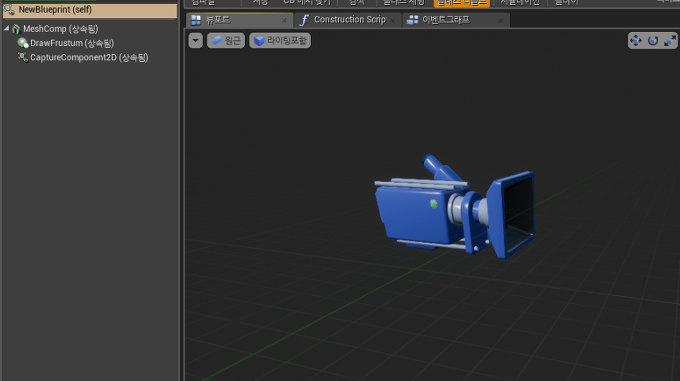The width and height of the screenshot is (680, 381).
Task: Close the 이벤트그래프 tab
Action: tap(500, 20)
